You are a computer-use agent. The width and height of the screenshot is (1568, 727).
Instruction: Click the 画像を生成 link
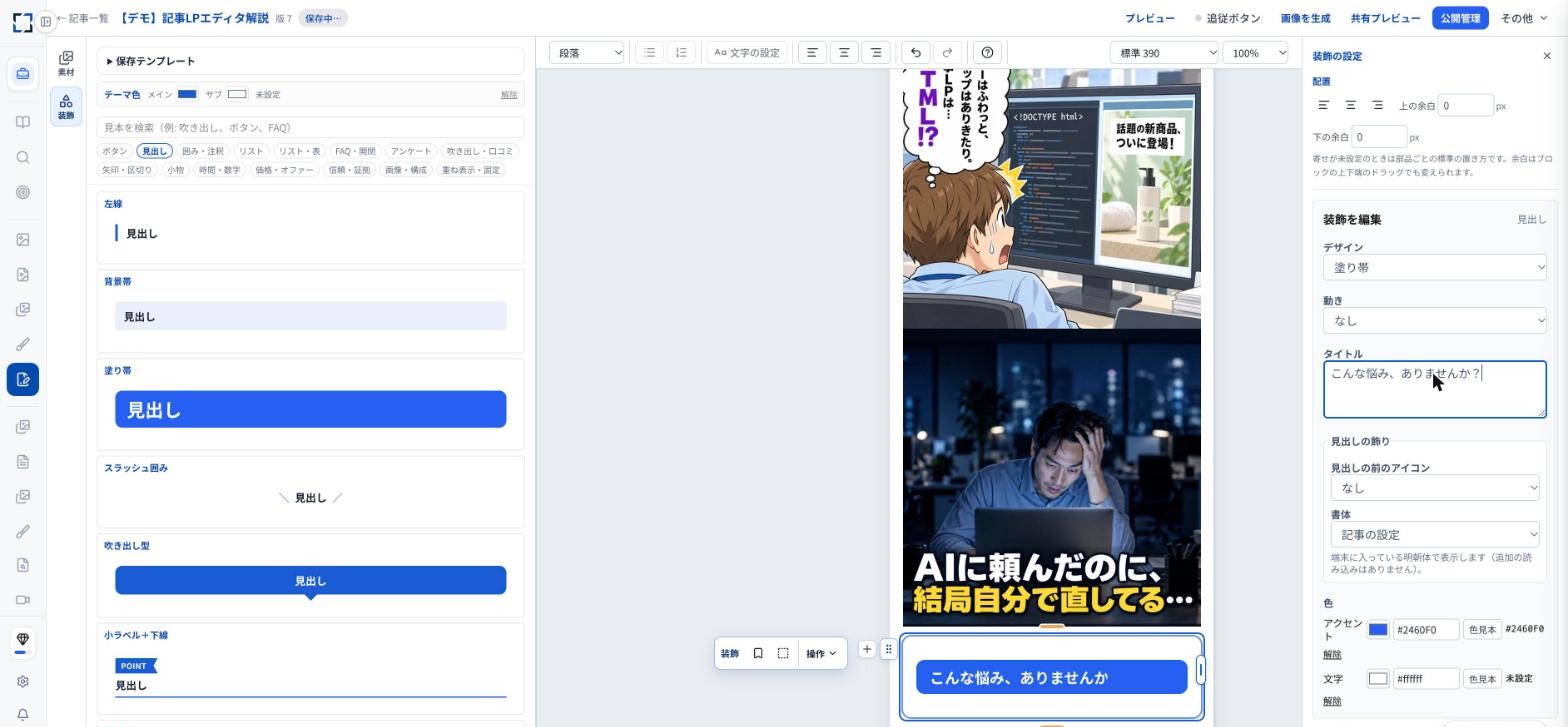point(1305,18)
